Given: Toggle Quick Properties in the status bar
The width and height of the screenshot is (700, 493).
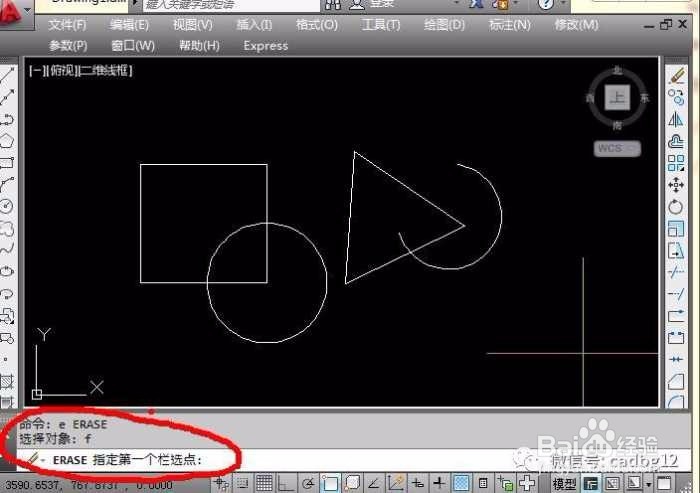Looking at the screenshot, I should pyautogui.click(x=483, y=483).
